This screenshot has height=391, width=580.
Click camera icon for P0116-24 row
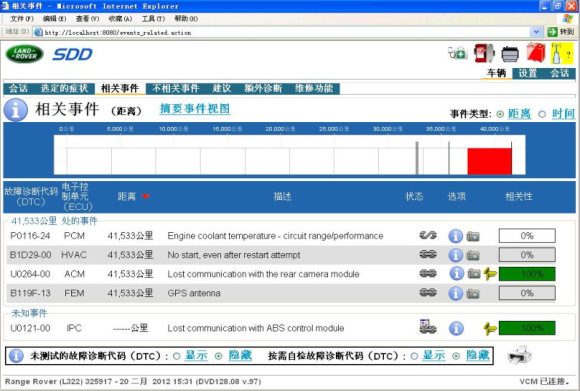pos(473,236)
